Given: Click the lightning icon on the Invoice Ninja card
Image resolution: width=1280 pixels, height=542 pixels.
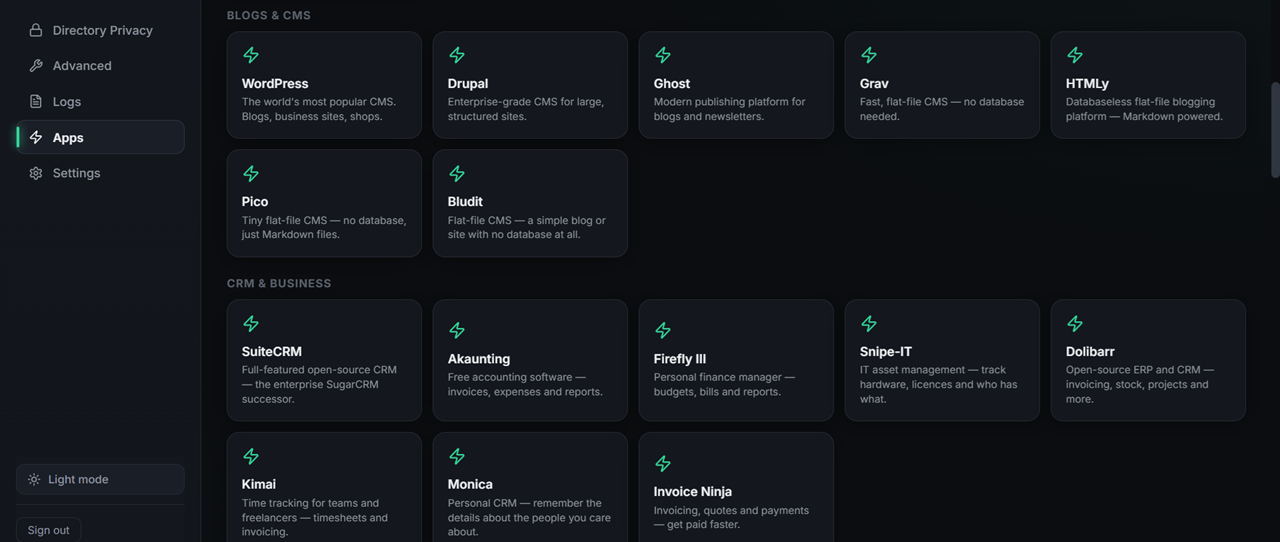Looking at the screenshot, I should [x=663, y=463].
